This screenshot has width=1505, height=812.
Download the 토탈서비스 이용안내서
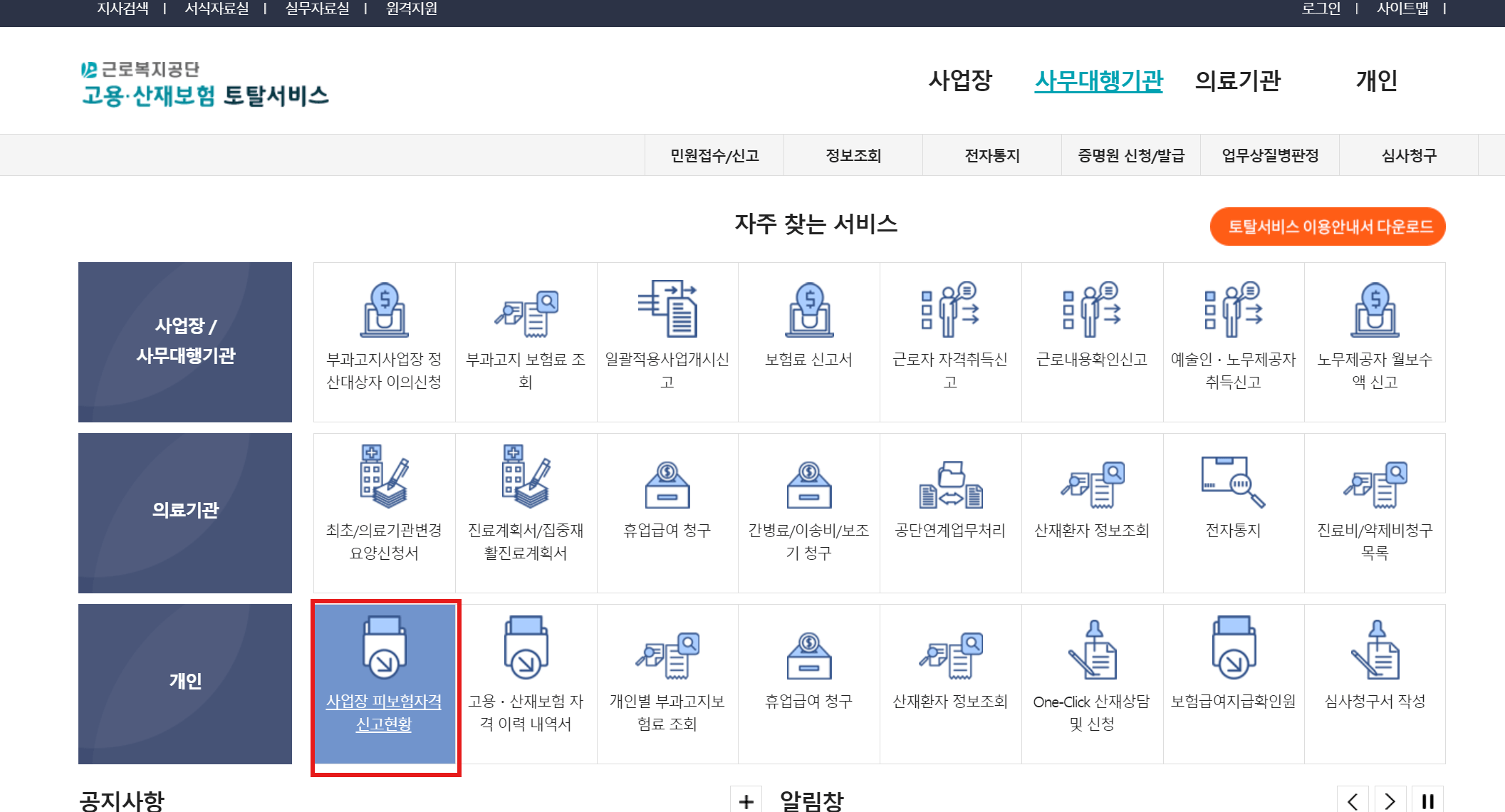(1326, 227)
